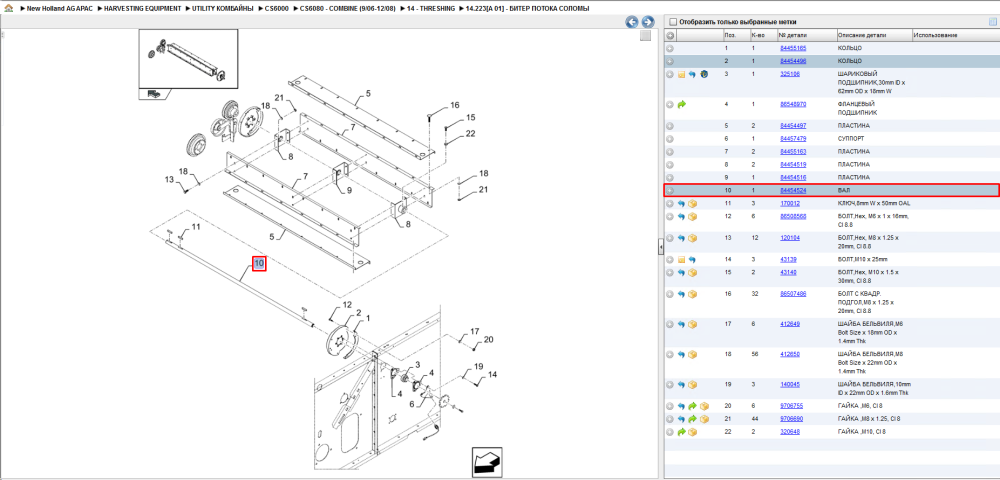Open 'HARVESTING EQUIPMENT' breadcrumb
Image resolution: width=1000 pixels, height=480 pixels.
[x=142, y=8]
